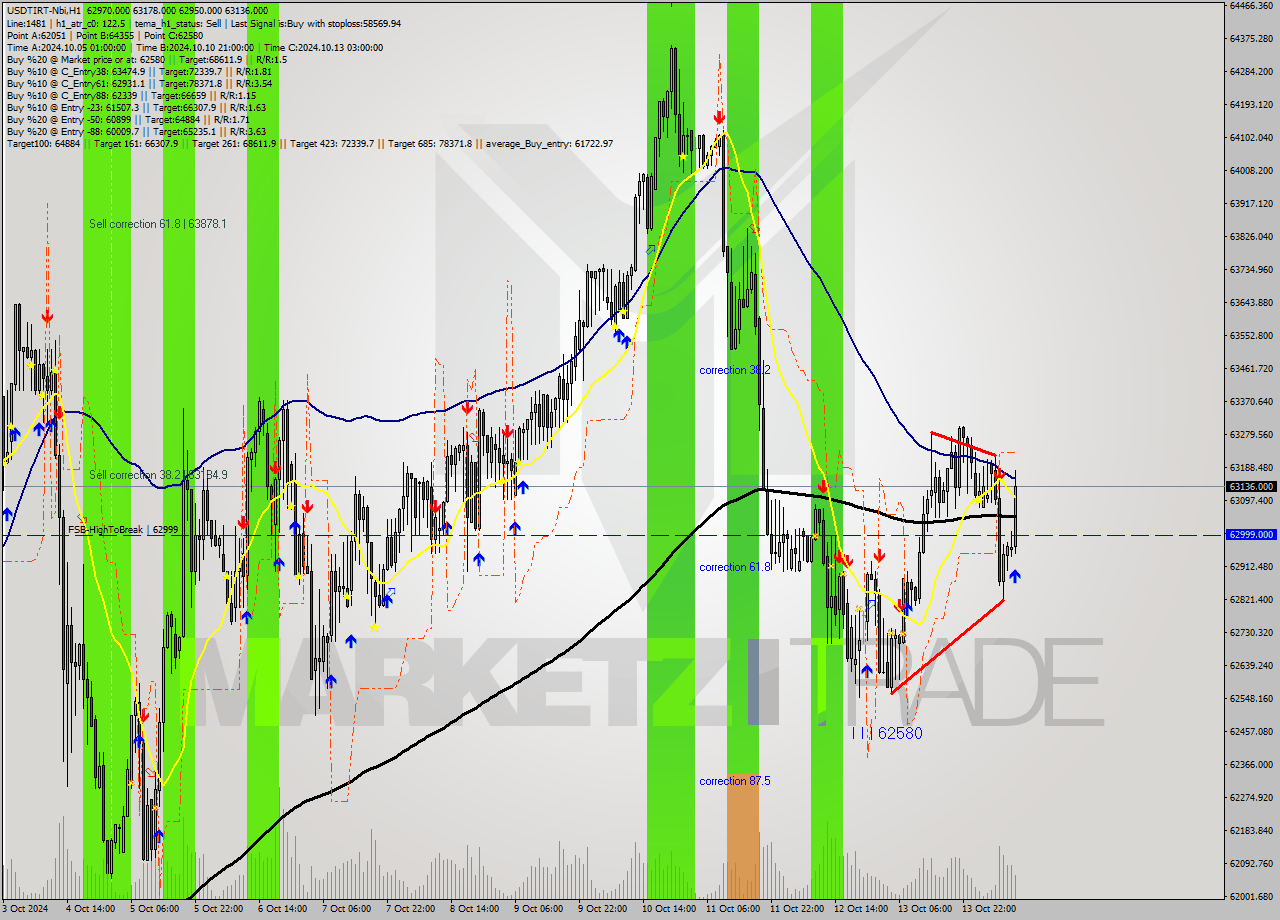Click the 63643.880 price axis label

point(1250,302)
